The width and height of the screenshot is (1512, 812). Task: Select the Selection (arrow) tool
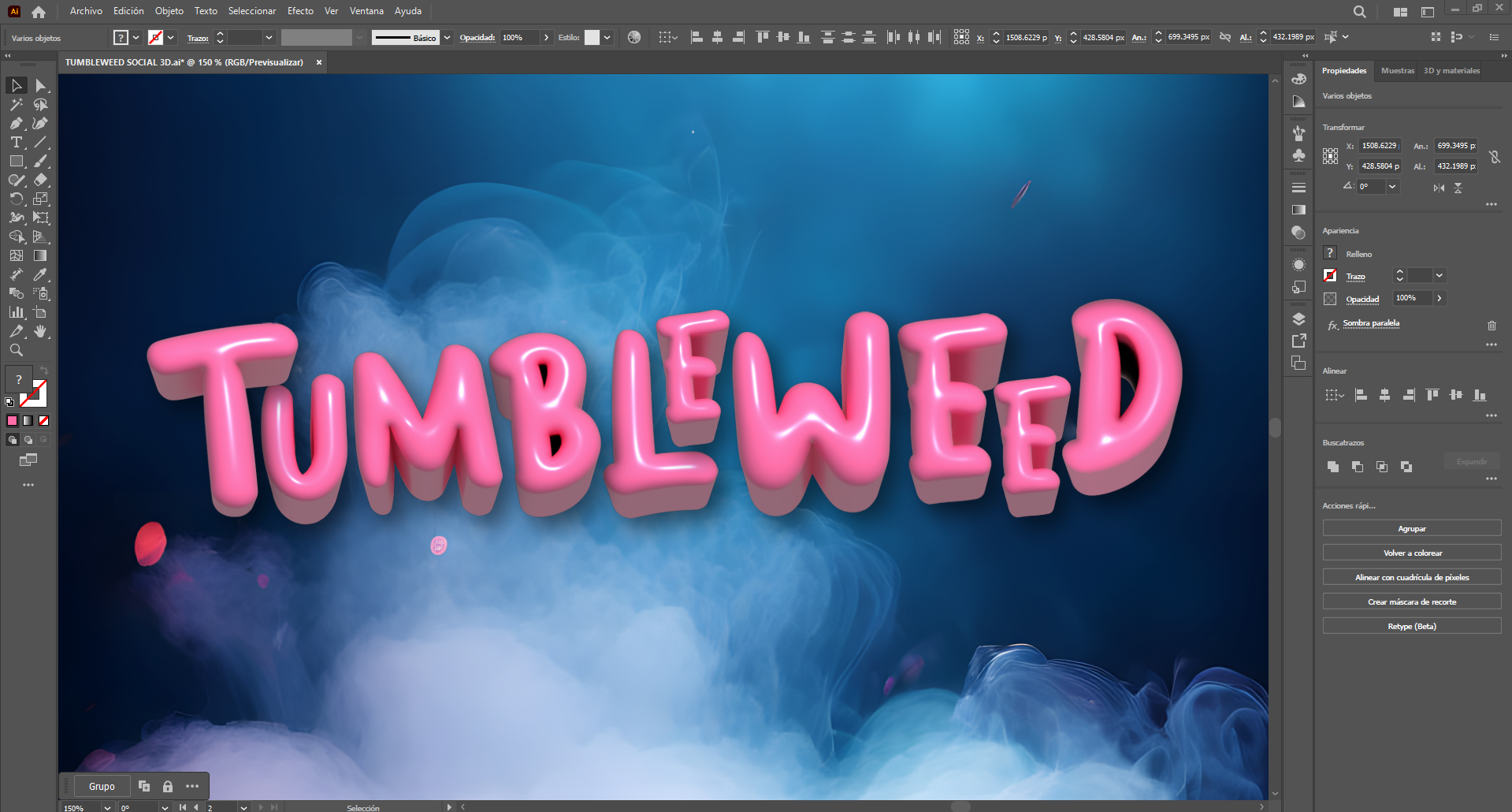[16, 85]
